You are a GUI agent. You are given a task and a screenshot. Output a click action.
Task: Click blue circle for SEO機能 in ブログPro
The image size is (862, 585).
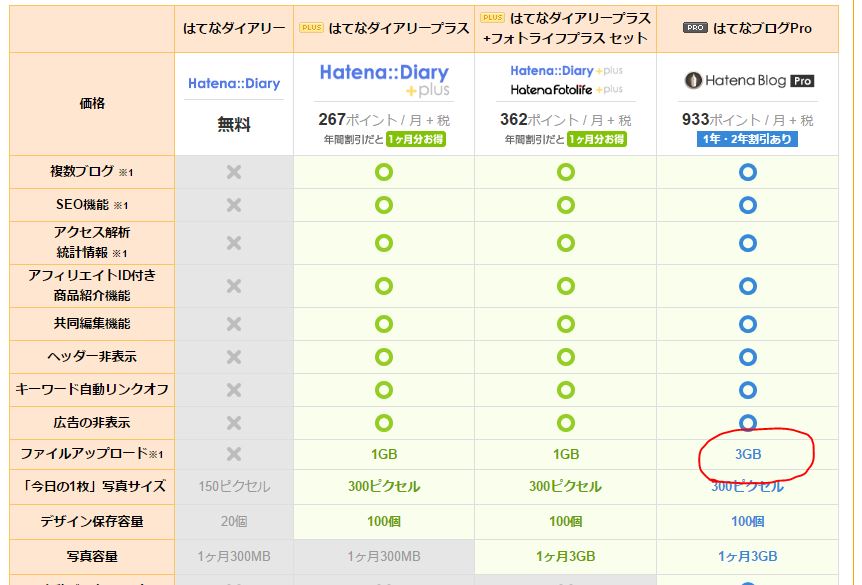click(748, 205)
